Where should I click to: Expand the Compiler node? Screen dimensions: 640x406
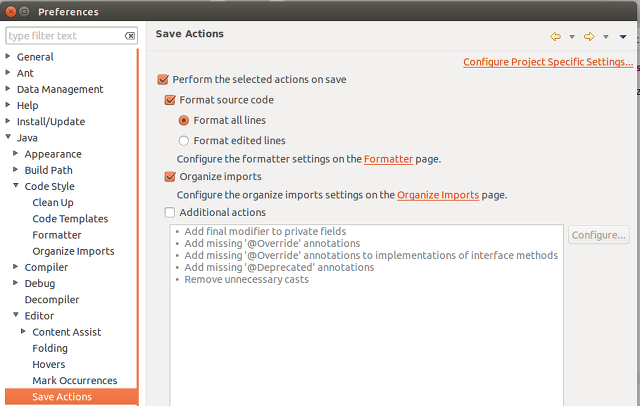tap(16, 266)
